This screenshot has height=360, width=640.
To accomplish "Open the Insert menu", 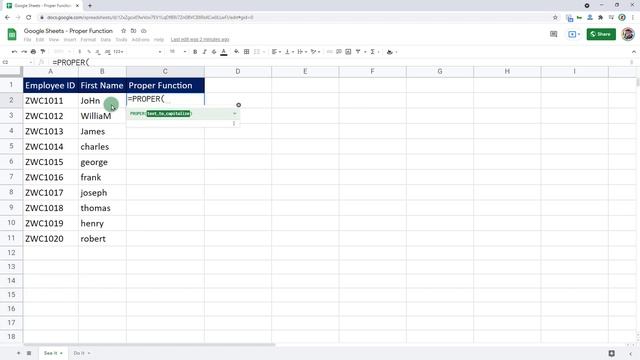I will 70,40.
